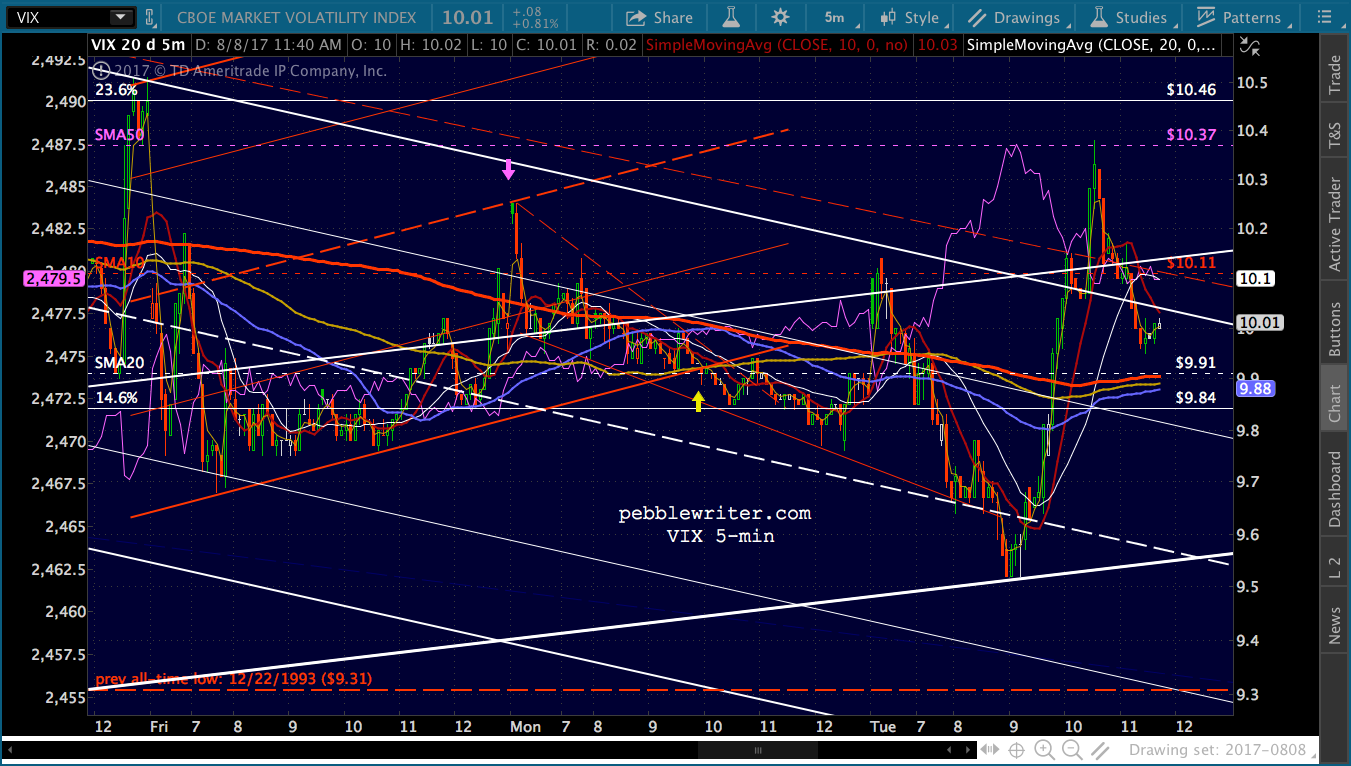Activate the crosshair pan tool icon
The height and width of the screenshot is (766, 1351).
(1016, 749)
